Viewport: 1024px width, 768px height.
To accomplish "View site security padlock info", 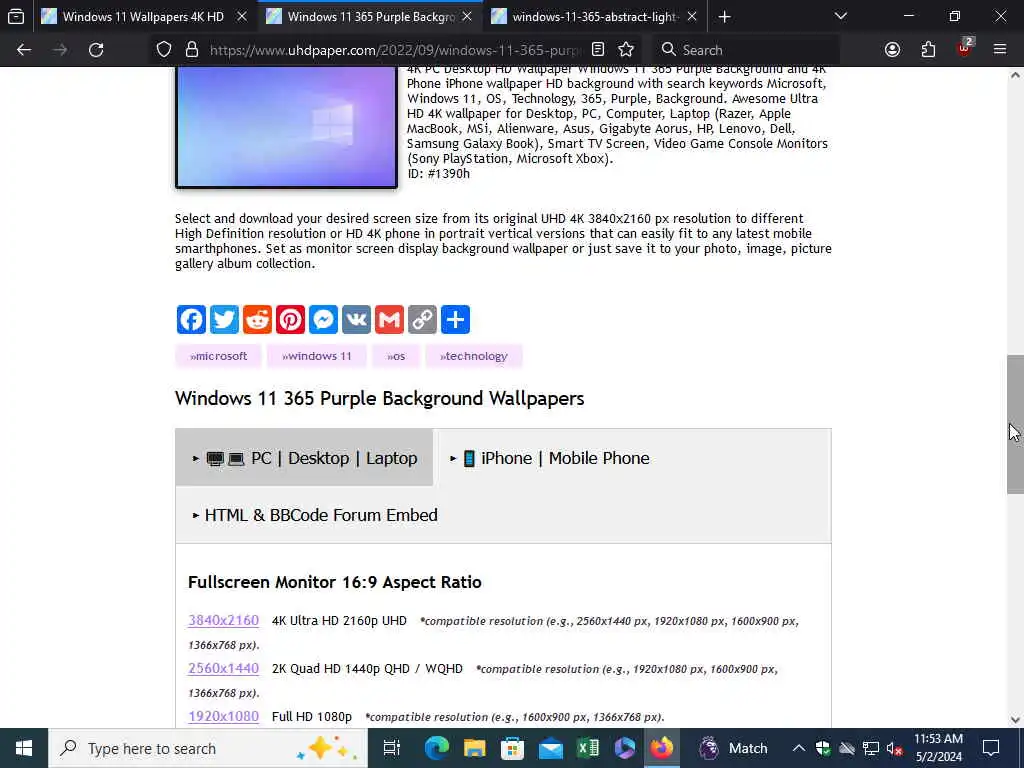I will (191, 50).
